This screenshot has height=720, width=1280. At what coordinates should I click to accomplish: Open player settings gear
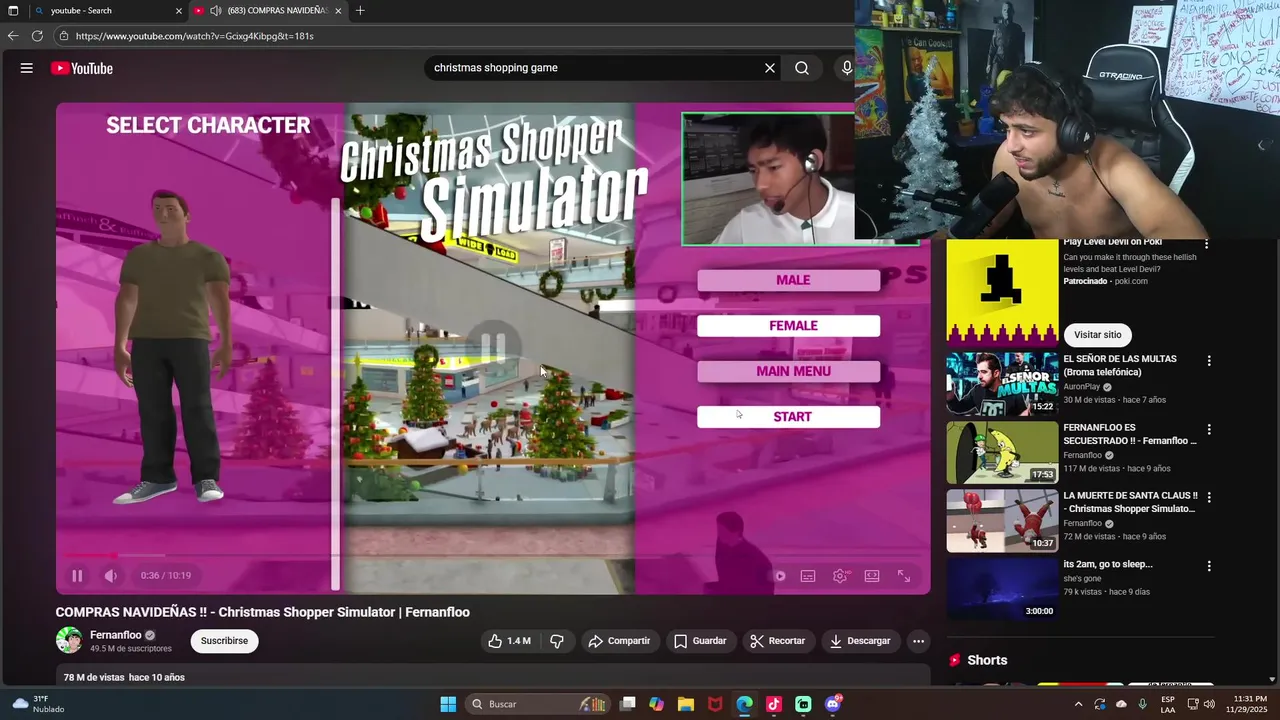(x=840, y=576)
